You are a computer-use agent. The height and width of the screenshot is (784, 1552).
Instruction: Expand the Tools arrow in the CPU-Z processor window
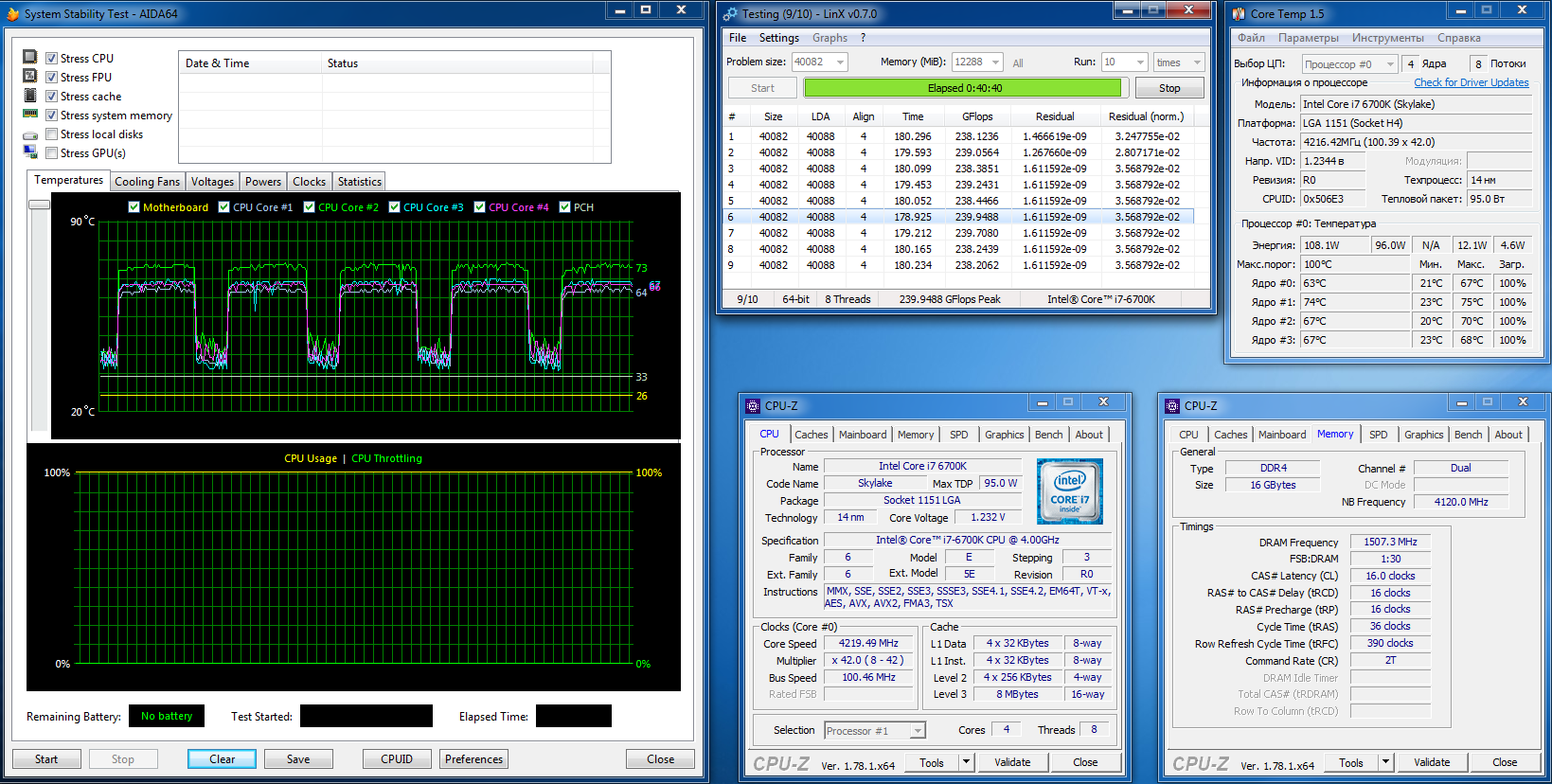(x=966, y=762)
